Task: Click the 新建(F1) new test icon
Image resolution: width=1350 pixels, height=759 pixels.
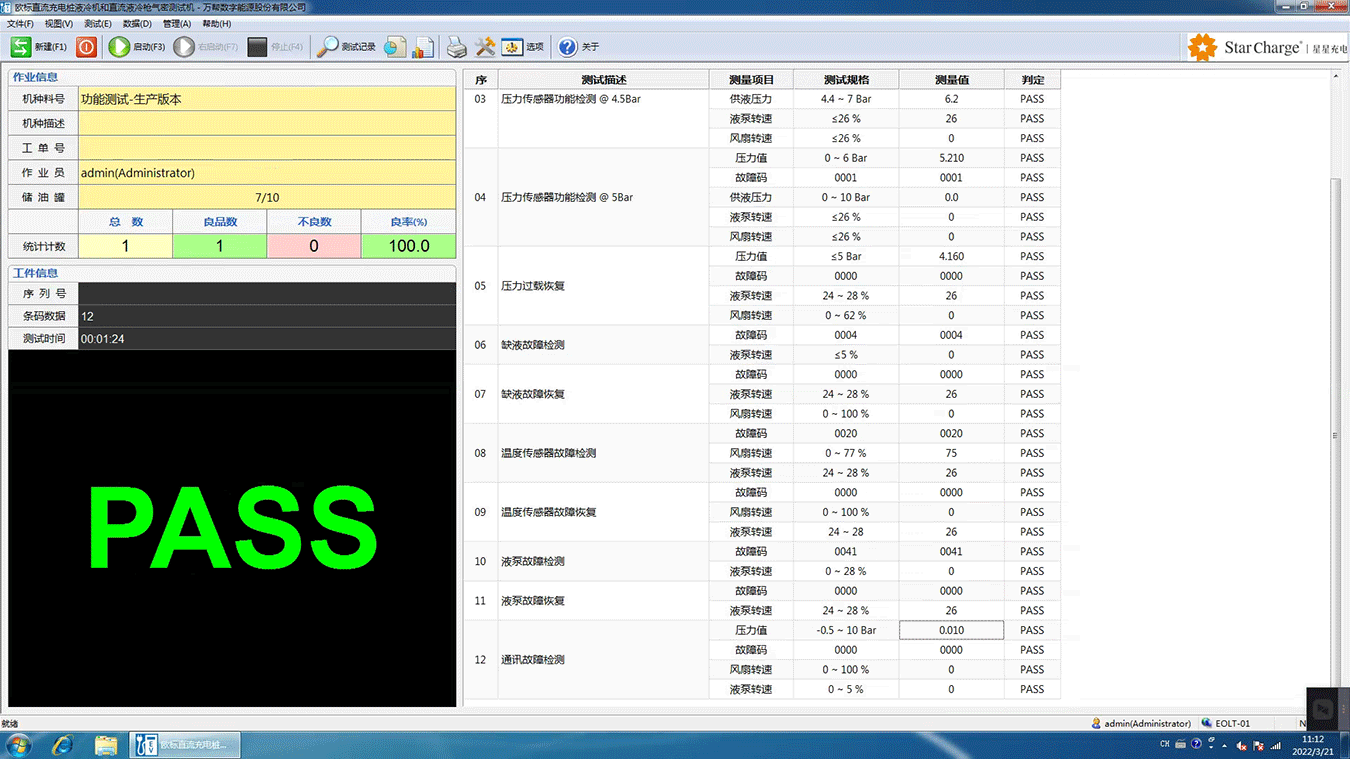Action: point(22,47)
